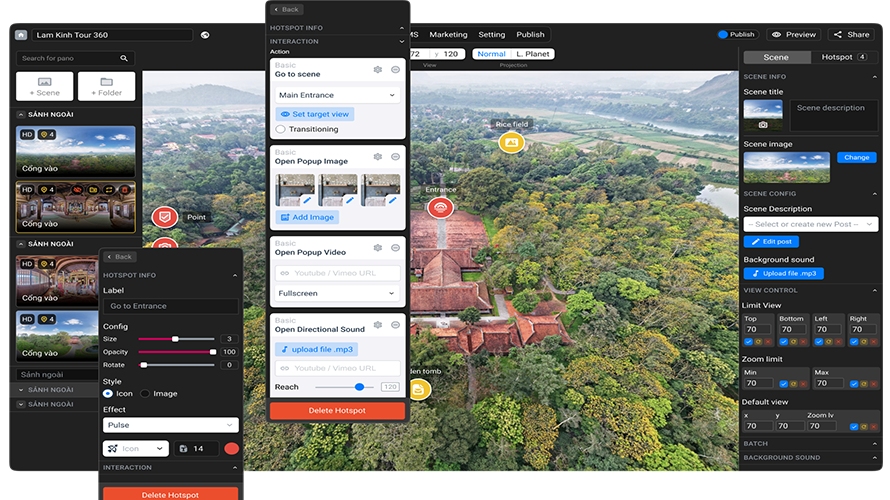
Task: Open the Setting menu
Action: [492, 35]
